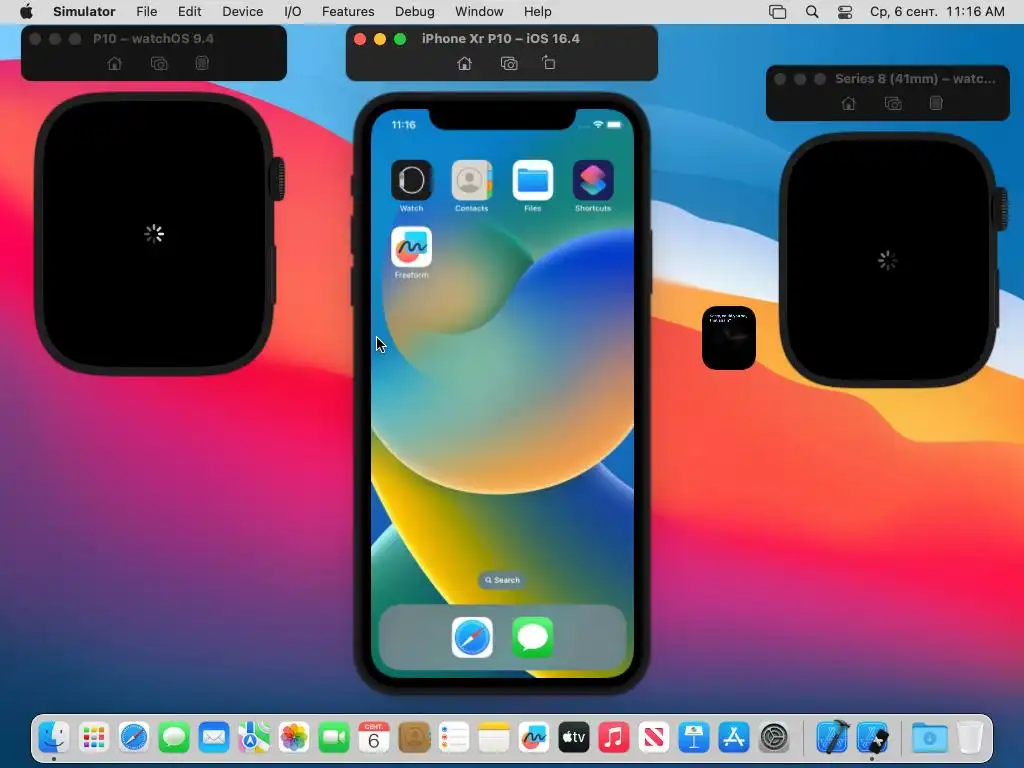
Task: Tap Messages in the iPhone dock
Action: (x=533, y=637)
